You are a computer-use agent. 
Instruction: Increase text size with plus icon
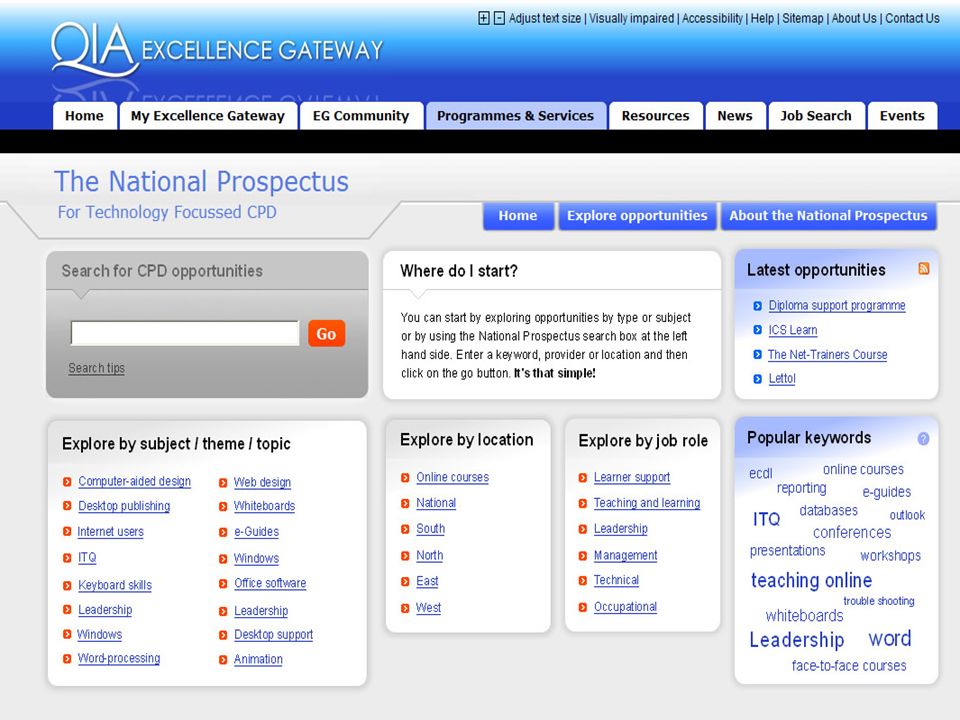coord(484,18)
